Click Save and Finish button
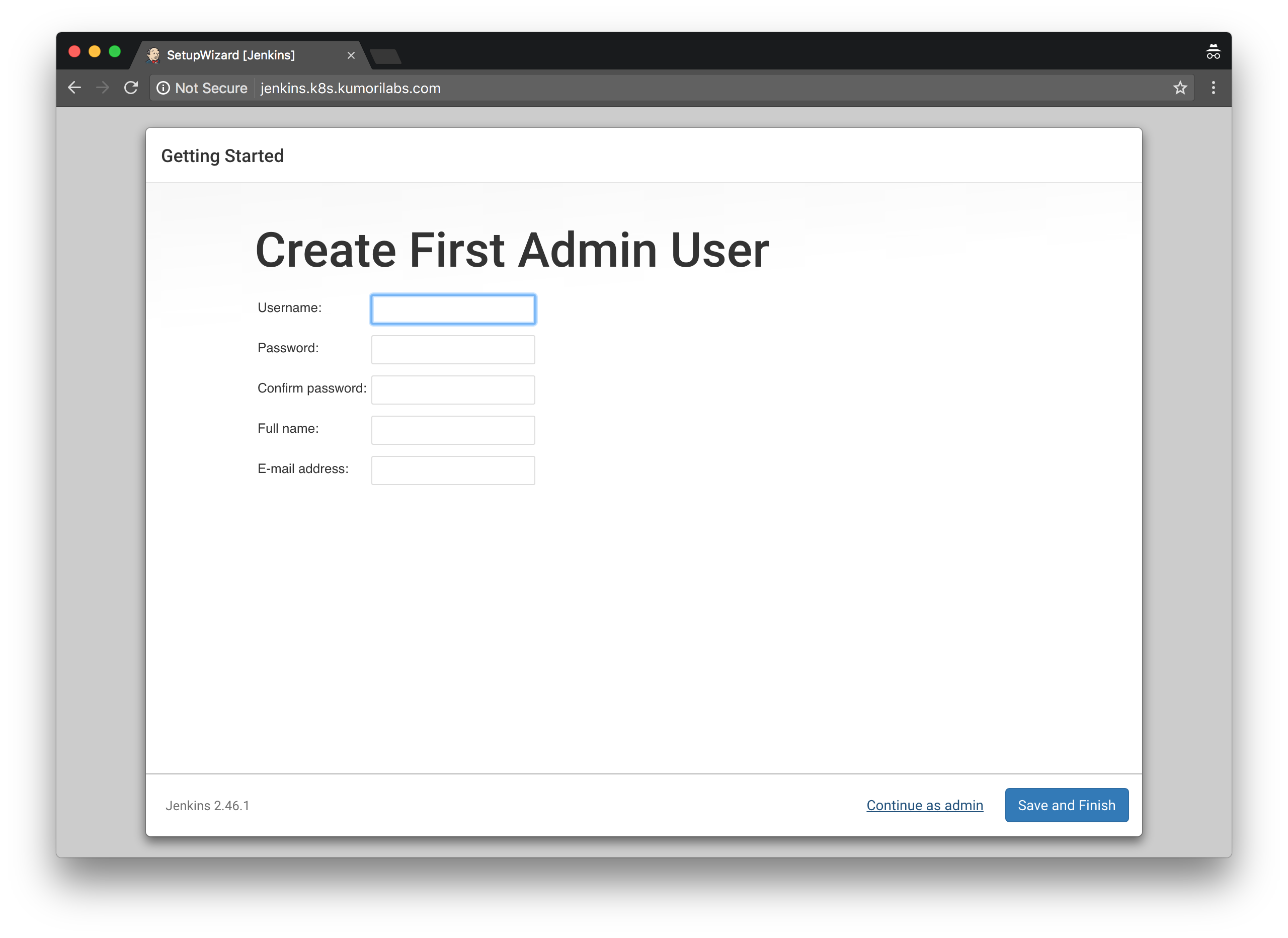 [x=1067, y=805]
